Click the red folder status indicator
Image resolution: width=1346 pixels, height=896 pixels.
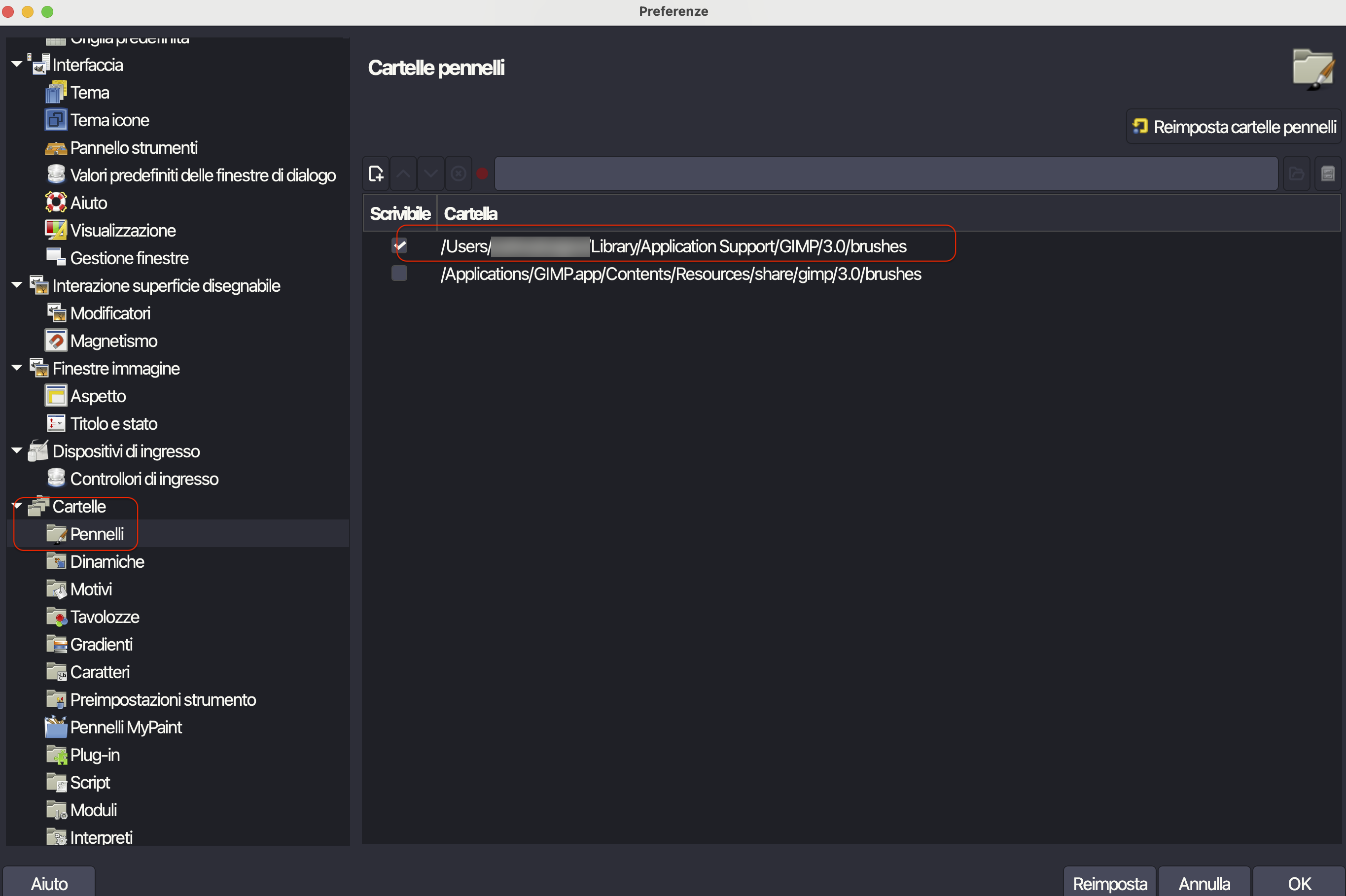(482, 173)
